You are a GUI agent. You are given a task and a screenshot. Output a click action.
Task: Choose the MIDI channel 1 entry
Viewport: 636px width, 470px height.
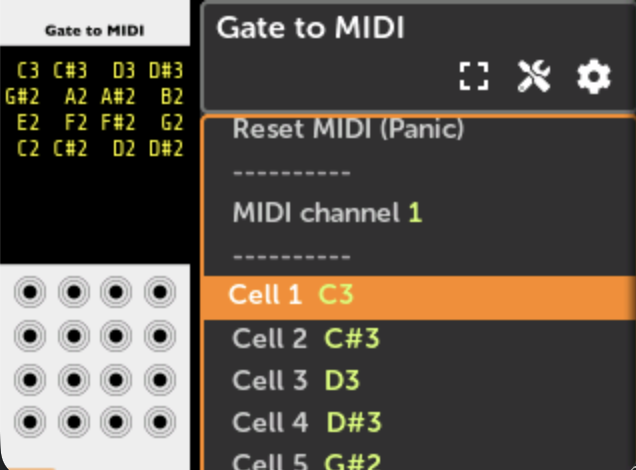(x=419, y=212)
